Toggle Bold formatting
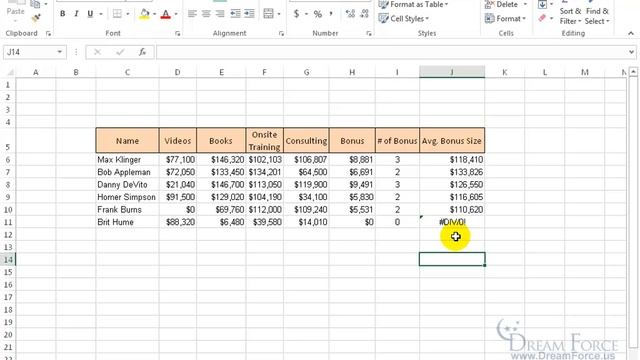The width and height of the screenshot is (640, 360). coord(62,14)
